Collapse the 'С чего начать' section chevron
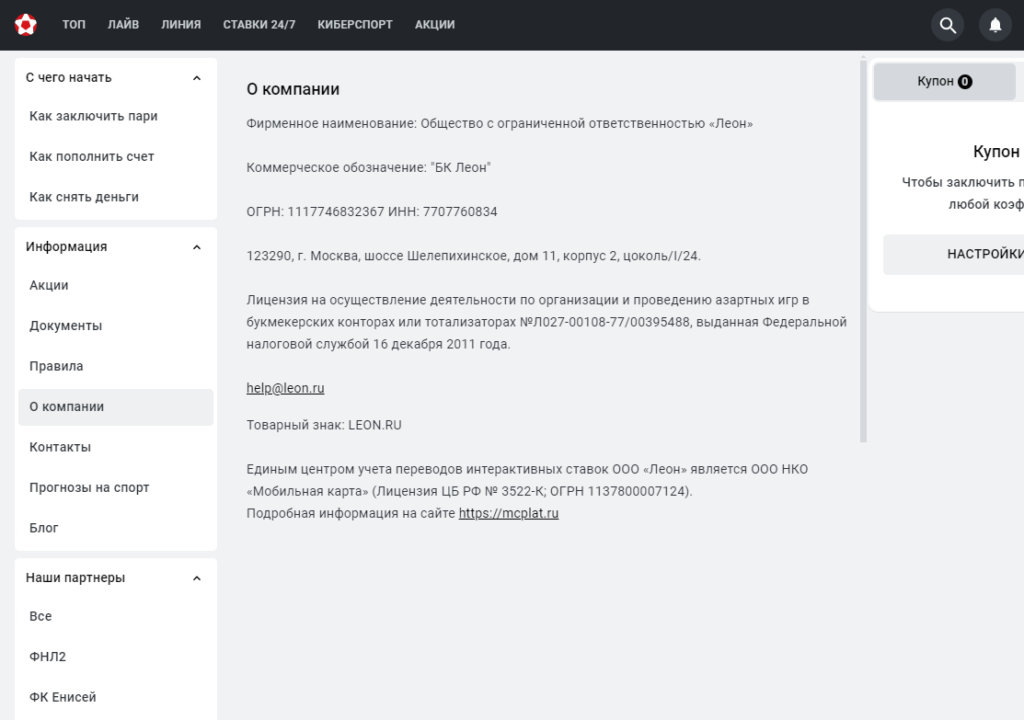 pyautogui.click(x=197, y=78)
